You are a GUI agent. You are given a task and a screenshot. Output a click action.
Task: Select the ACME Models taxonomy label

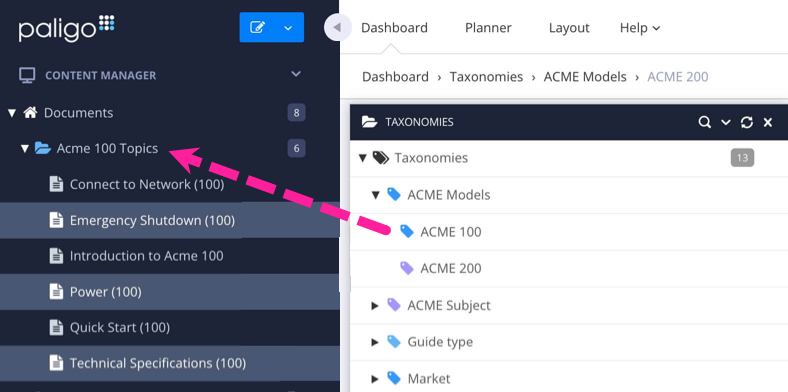point(449,195)
